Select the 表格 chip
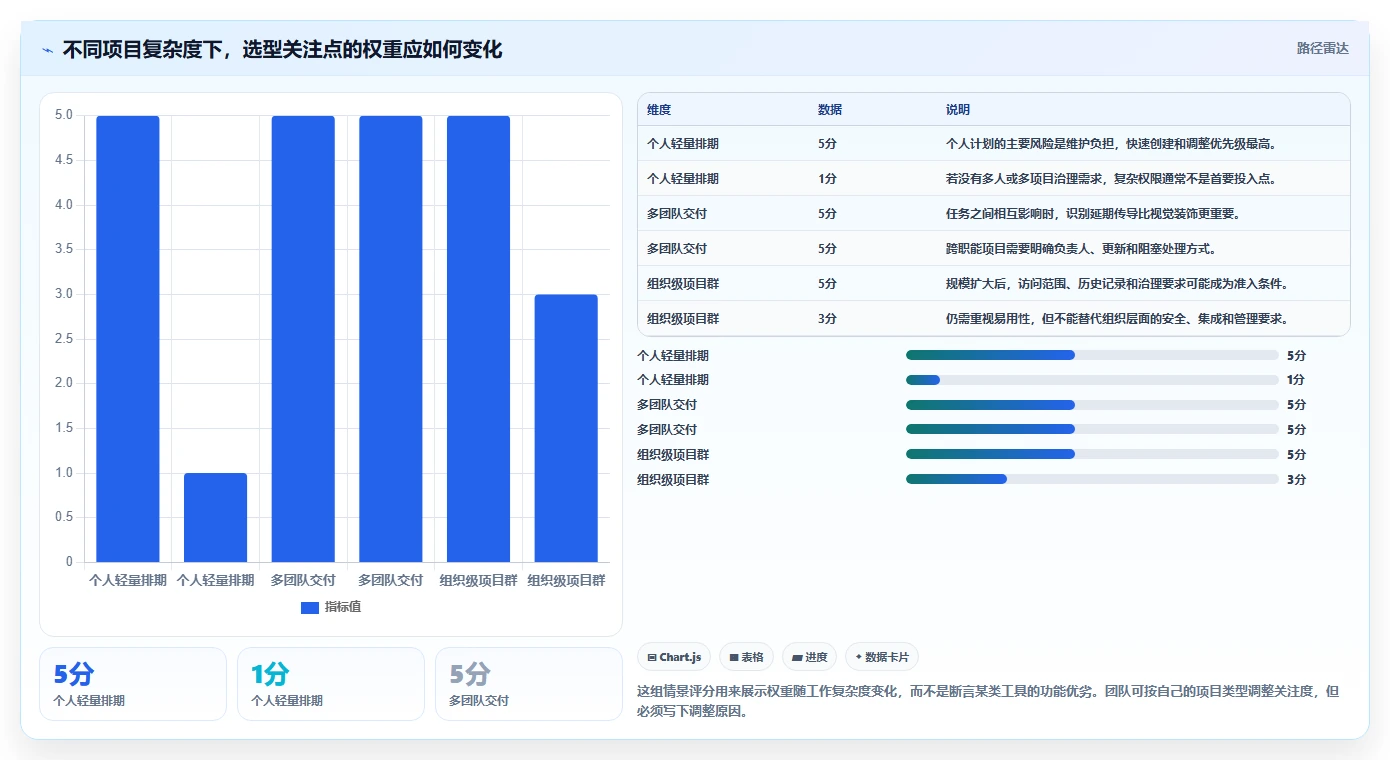 [x=746, y=657]
